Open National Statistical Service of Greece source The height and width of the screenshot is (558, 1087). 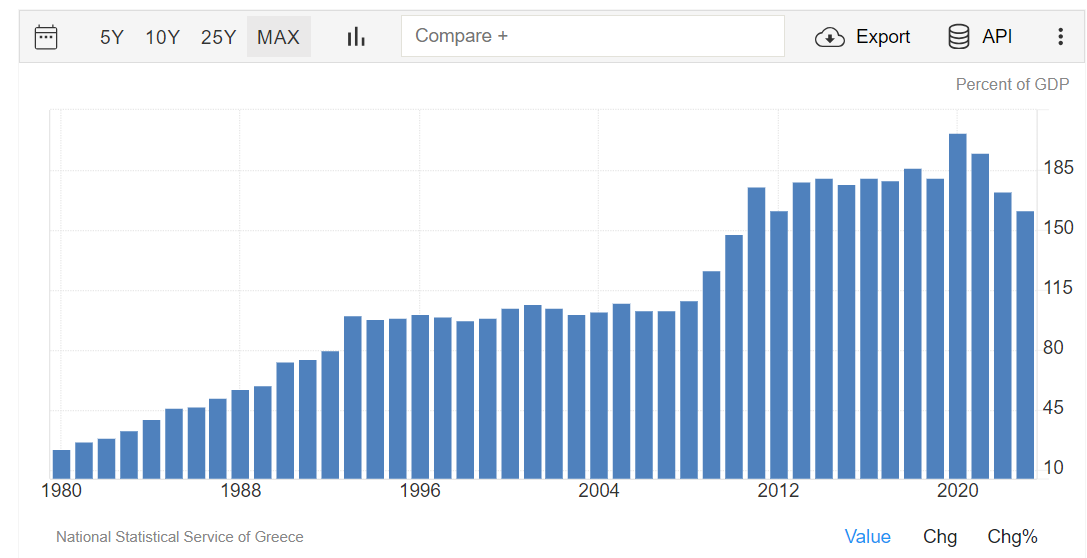[x=180, y=537]
